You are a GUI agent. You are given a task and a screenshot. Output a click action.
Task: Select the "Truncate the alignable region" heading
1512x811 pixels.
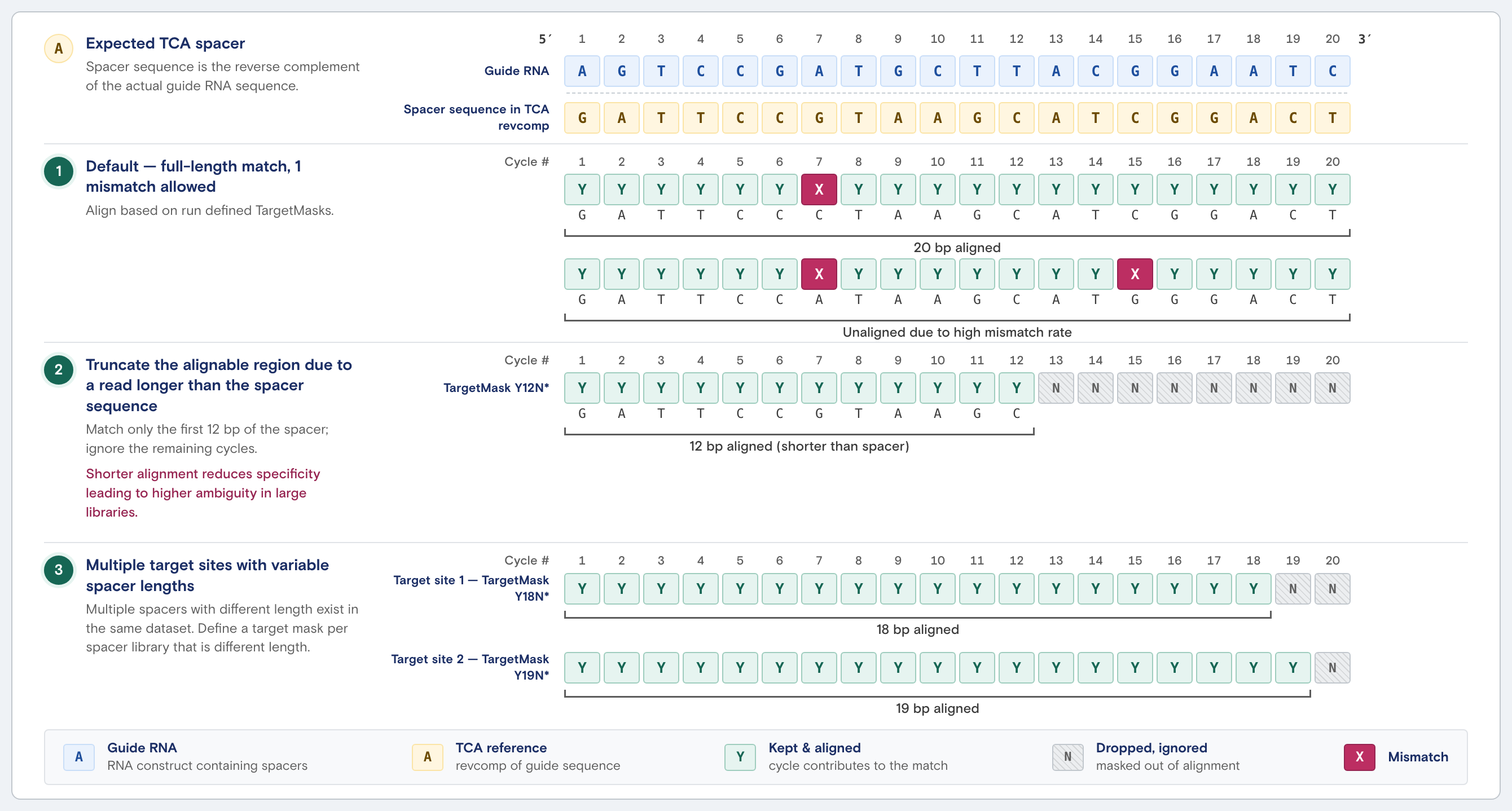click(219, 385)
